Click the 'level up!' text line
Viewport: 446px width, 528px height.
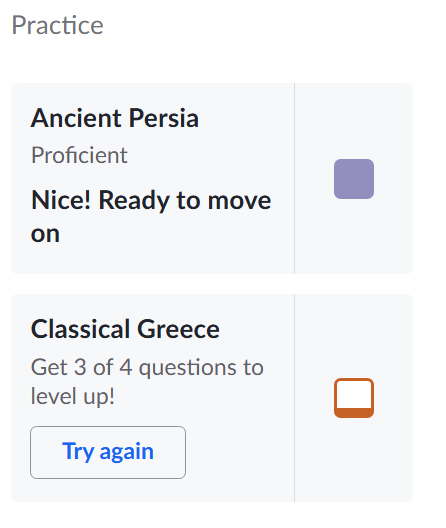72,396
